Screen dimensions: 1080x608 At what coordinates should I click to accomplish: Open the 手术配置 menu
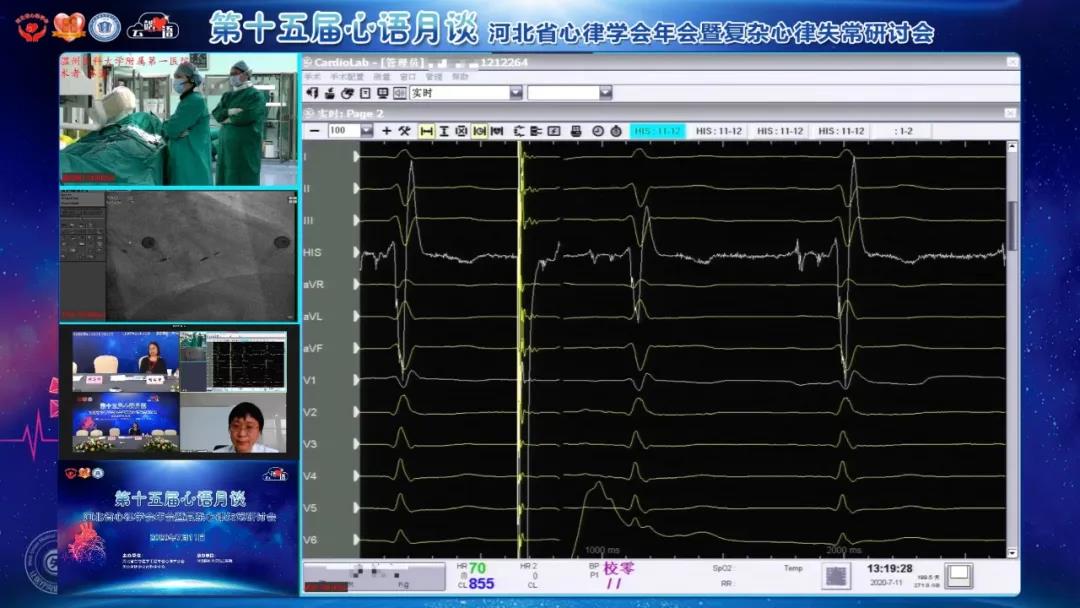tap(346, 77)
